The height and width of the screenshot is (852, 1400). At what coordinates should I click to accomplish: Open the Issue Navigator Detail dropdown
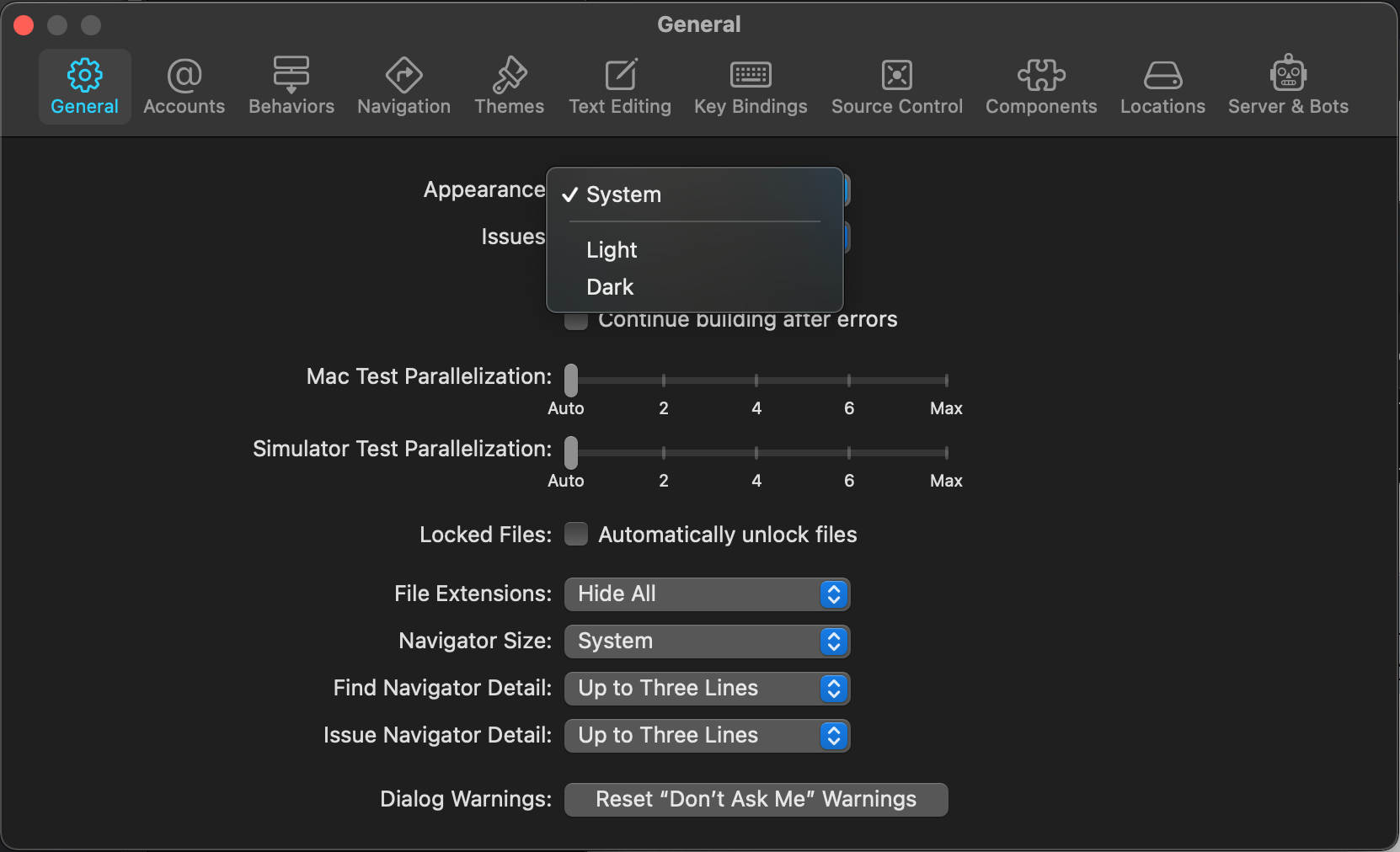pos(707,736)
